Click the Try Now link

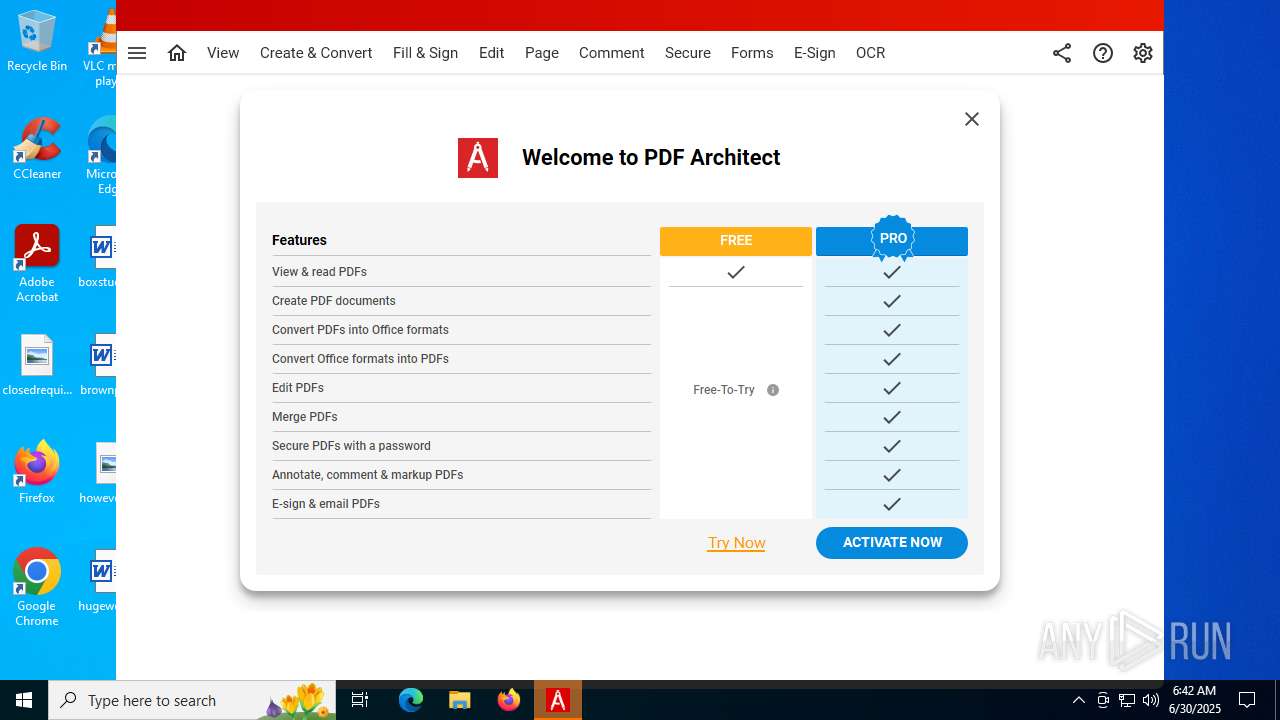coord(736,543)
